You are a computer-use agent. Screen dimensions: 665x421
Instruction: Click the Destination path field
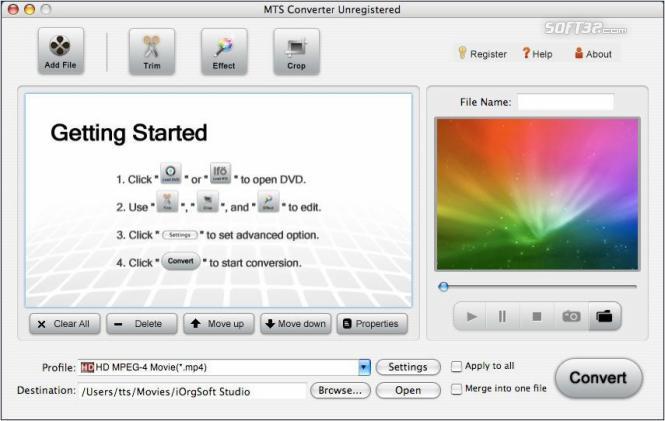[192, 391]
